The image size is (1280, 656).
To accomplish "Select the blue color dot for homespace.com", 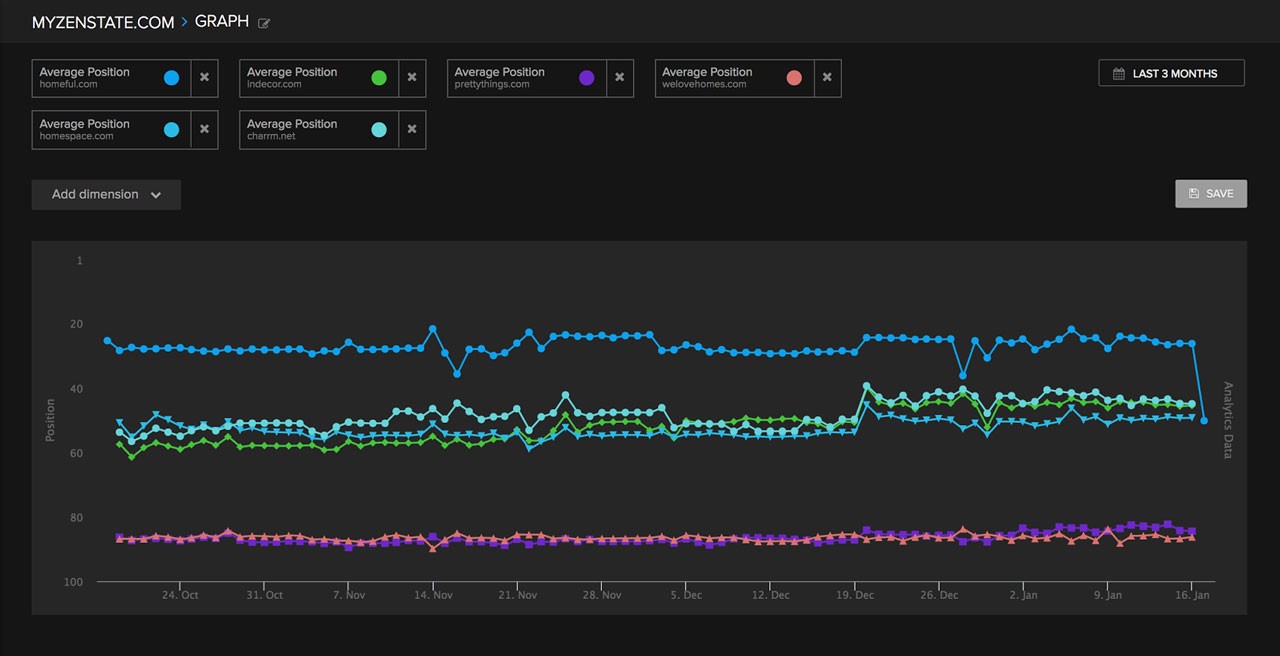I will (x=173, y=129).
